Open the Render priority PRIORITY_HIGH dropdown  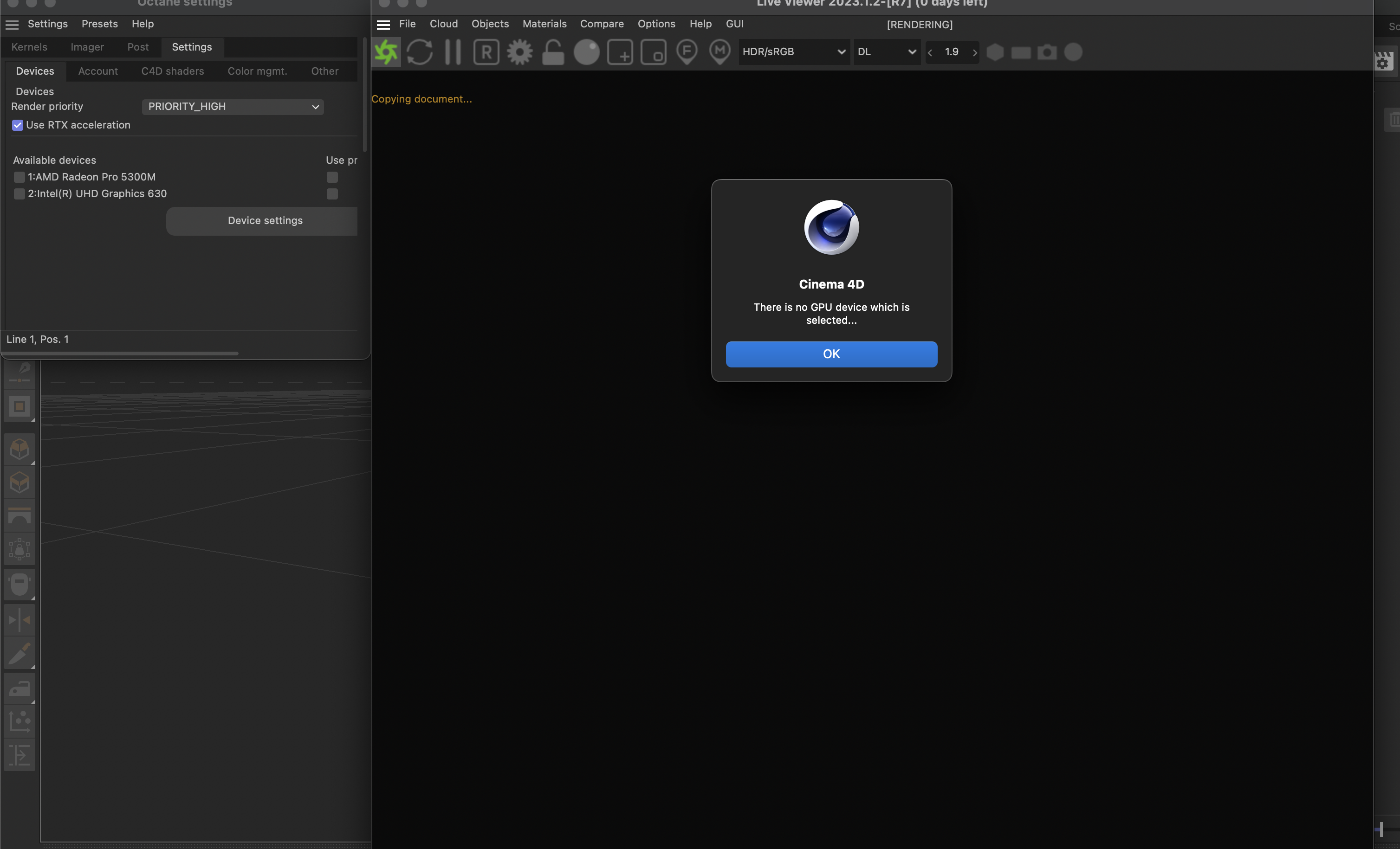tap(233, 107)
